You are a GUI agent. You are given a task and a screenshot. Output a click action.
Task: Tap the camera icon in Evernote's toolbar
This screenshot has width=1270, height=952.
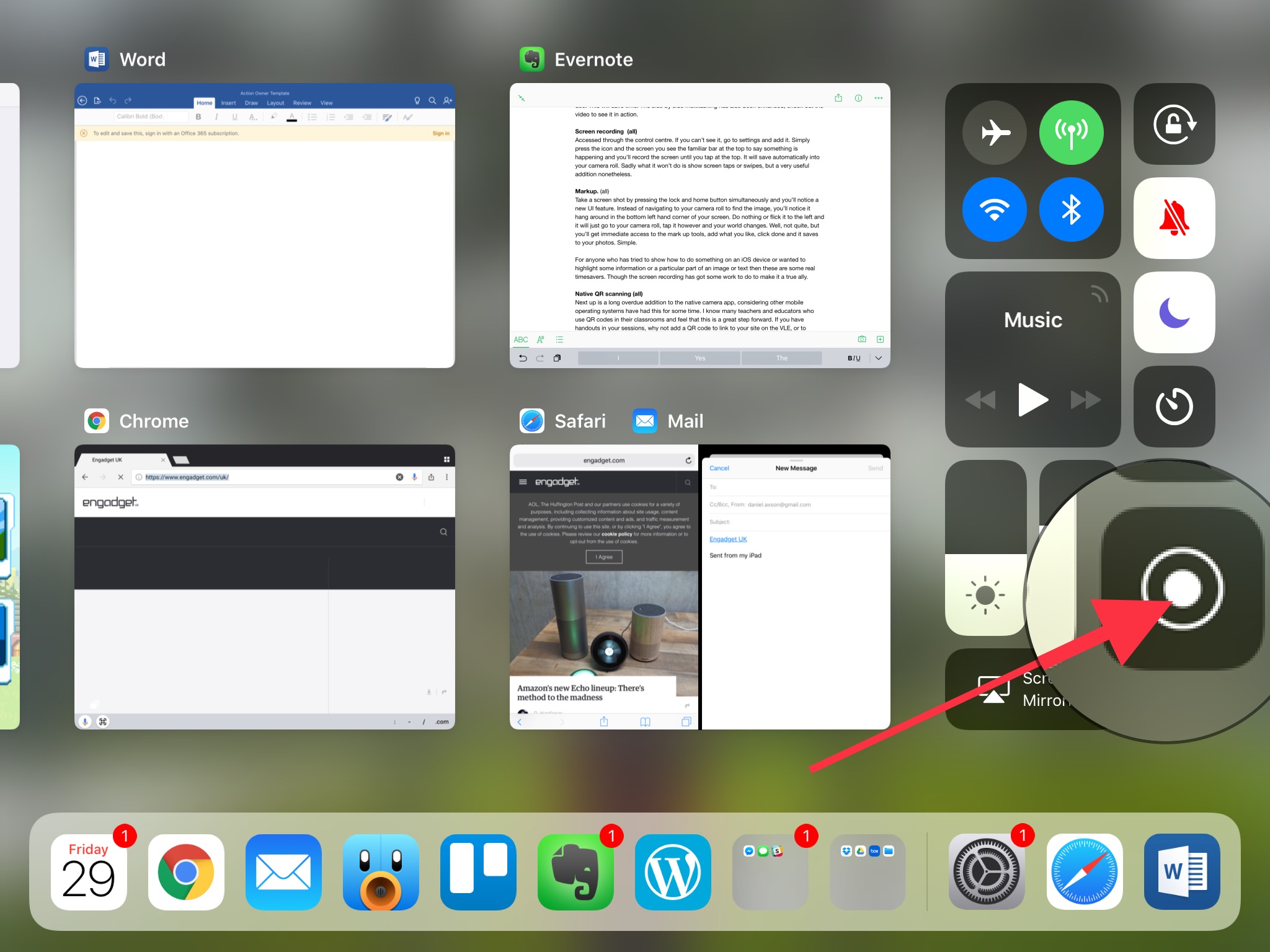863,340
